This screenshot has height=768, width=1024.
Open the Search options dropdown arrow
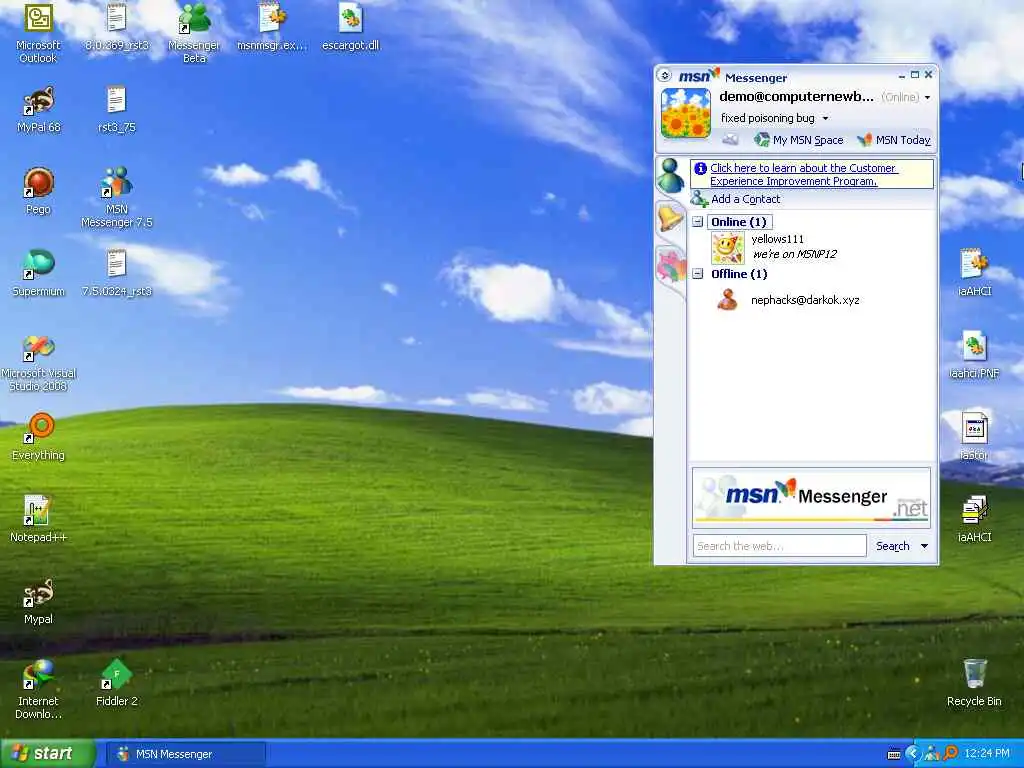(924, 546)
